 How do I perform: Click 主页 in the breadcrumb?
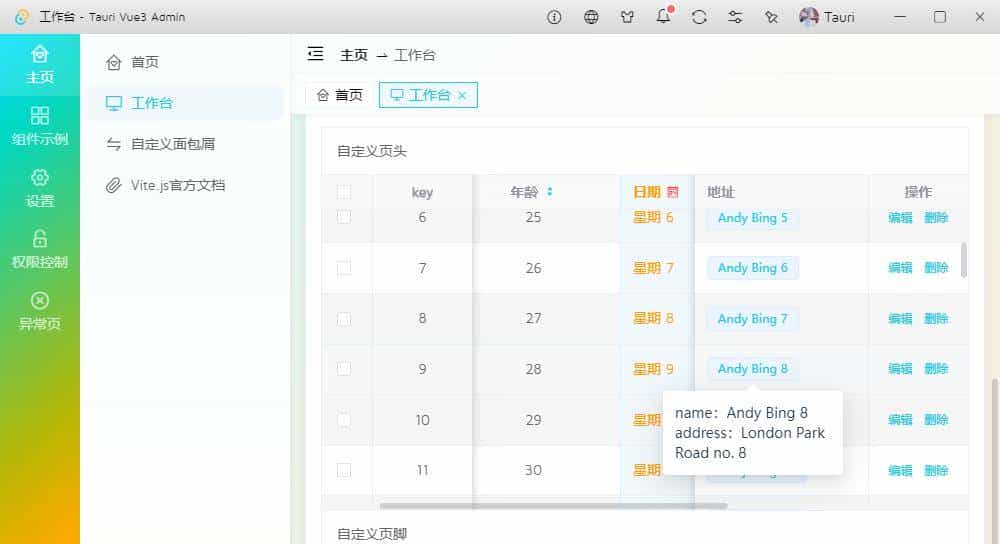click(354, 55)
